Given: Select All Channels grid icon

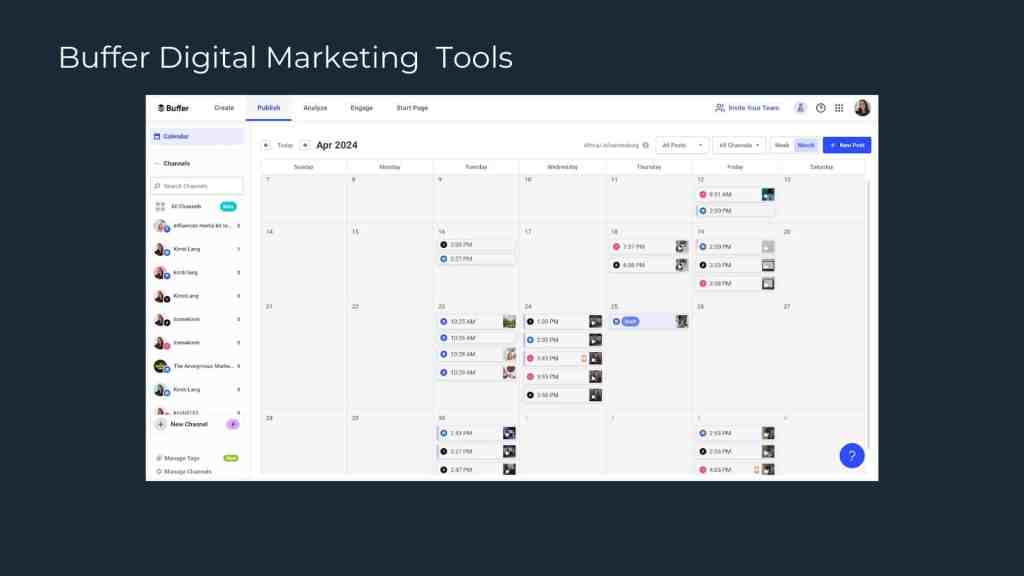Looking at the screenshot, I should [x=160, y=206].
